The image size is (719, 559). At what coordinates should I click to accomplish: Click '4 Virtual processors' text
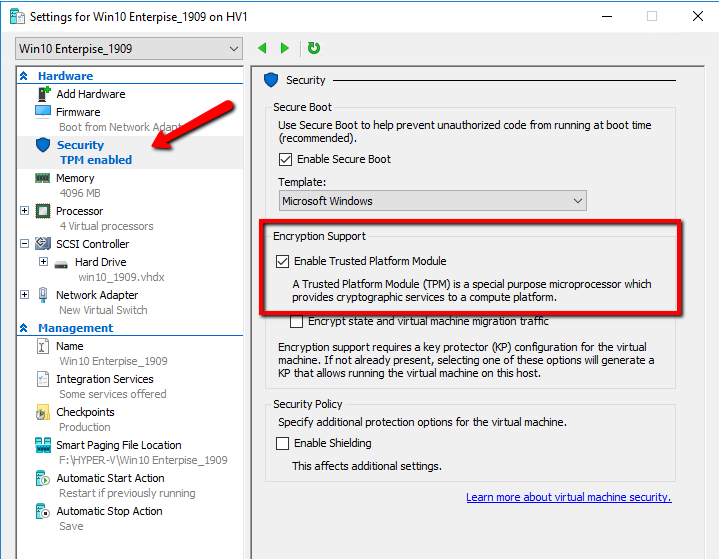[x=106, y=226]
